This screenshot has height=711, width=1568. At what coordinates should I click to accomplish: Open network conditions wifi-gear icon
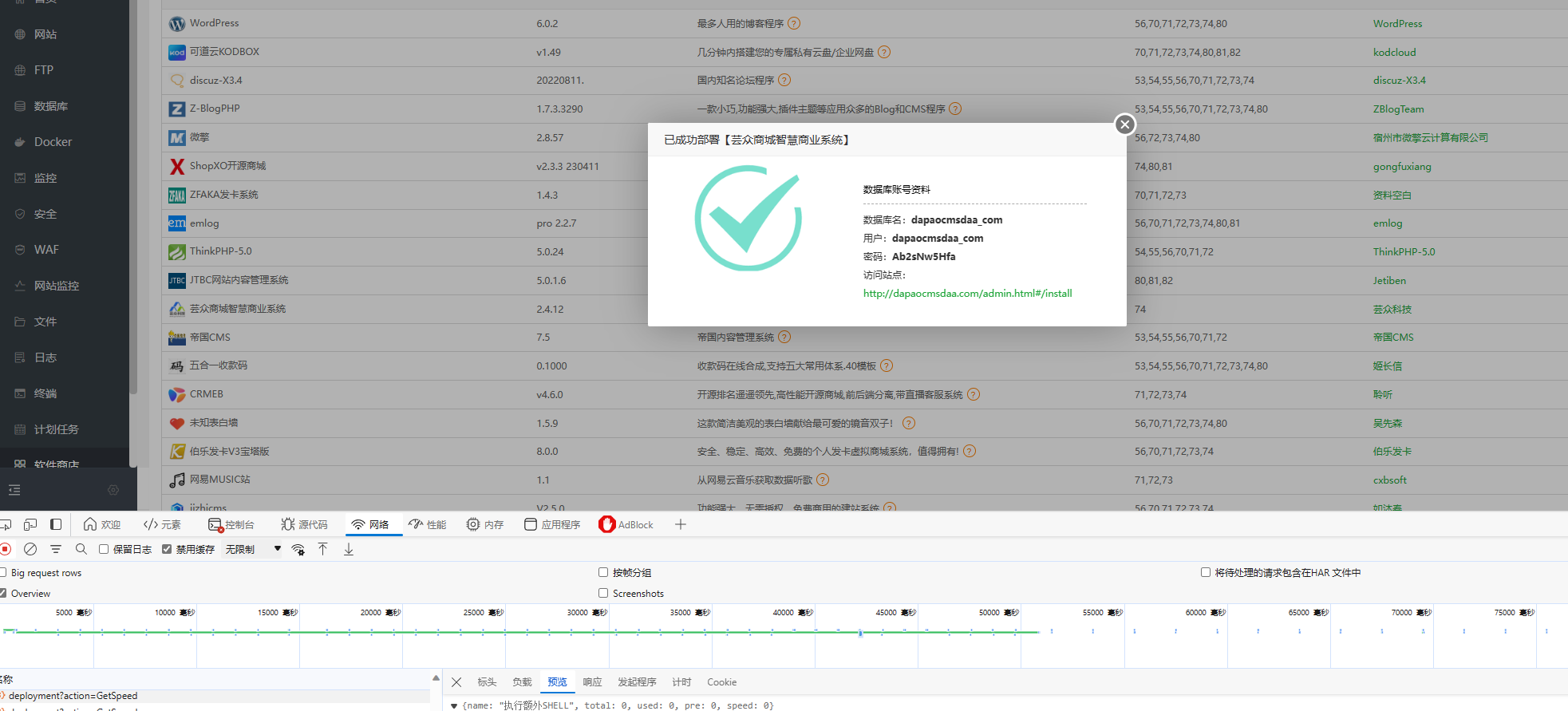298,549
